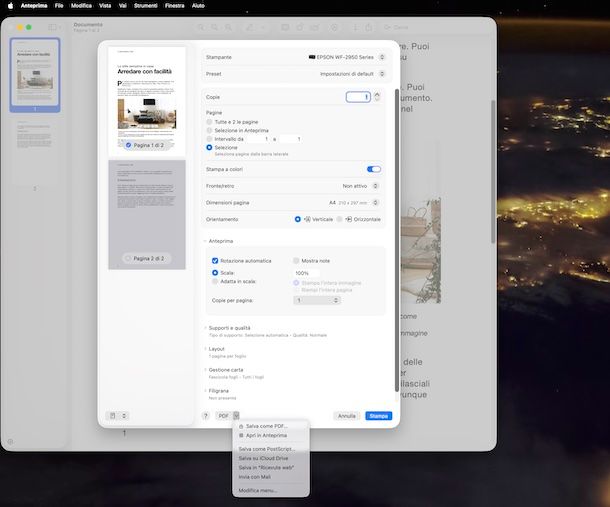Click the Stampa print button
Screen dimensions: 610x507
point(378,415)
